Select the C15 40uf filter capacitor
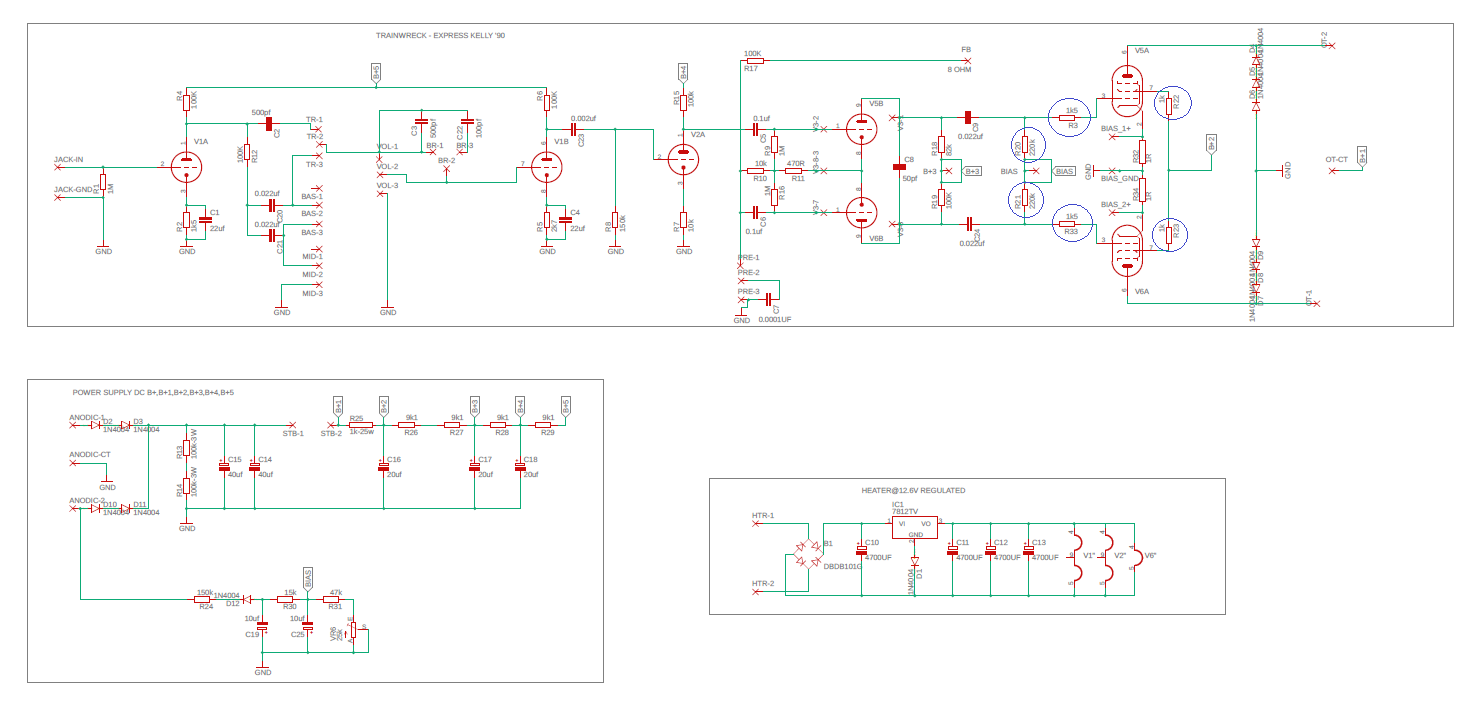Viewport: 1474px width, 707px height. [x=224, y=466]
